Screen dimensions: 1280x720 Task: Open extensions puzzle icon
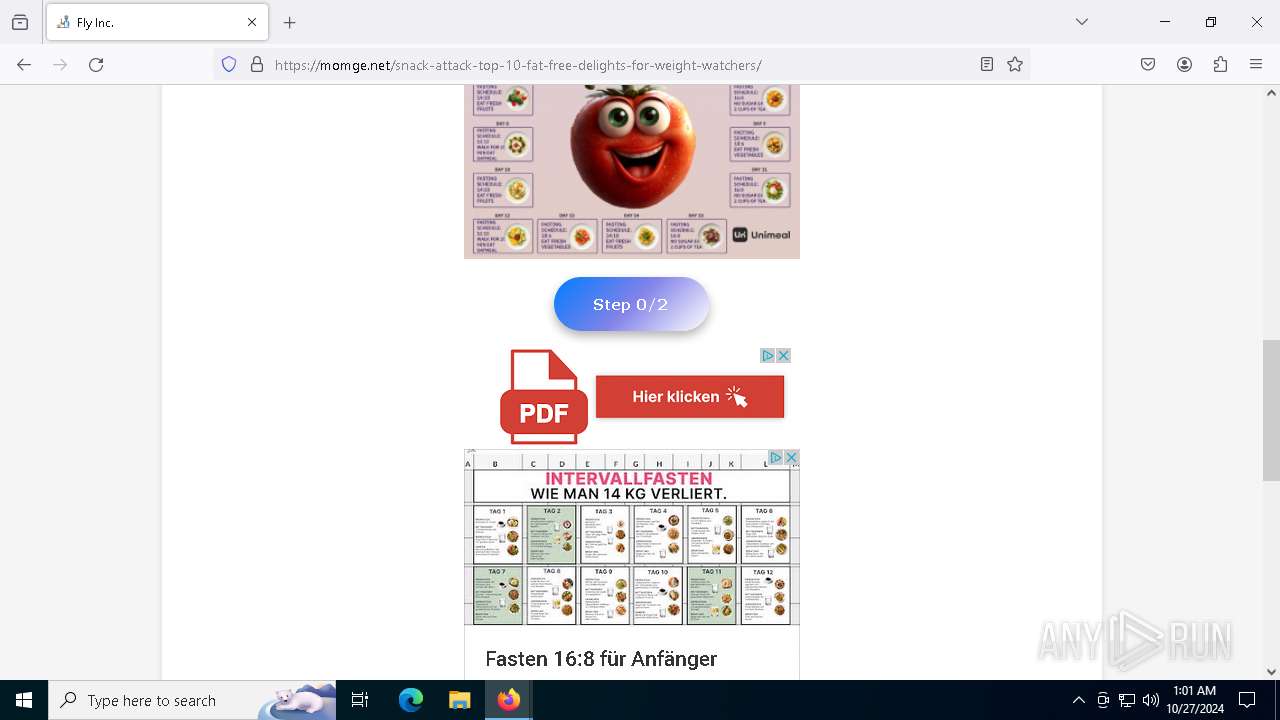[x=1220, y=65]
